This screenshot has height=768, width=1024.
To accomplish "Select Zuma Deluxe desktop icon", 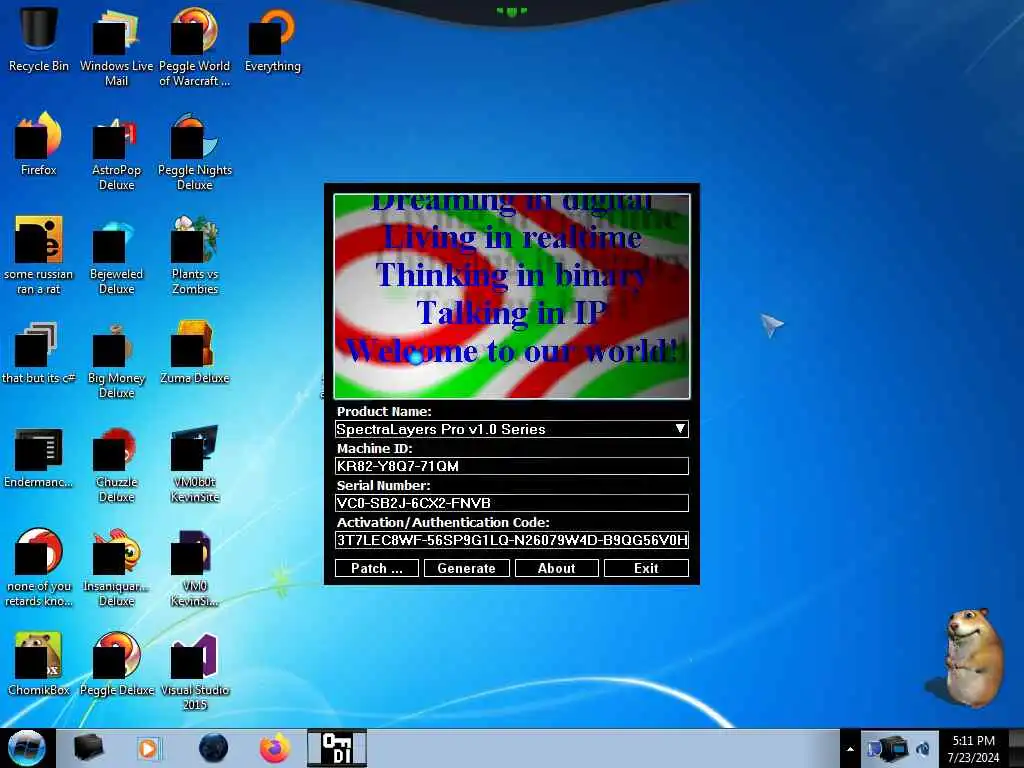I will 195,353.
